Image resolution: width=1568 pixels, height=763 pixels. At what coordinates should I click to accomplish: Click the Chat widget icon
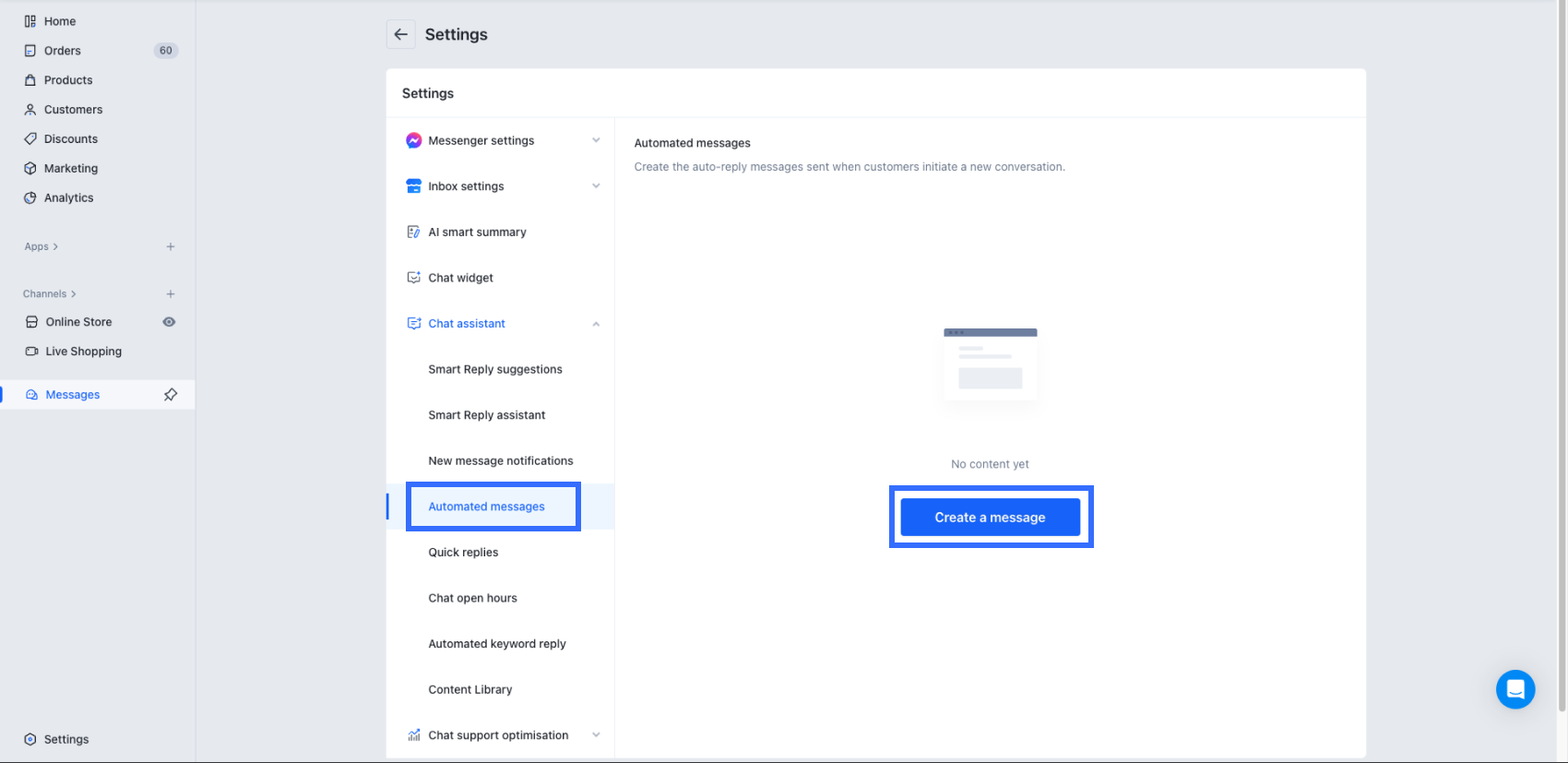[414, 278]
